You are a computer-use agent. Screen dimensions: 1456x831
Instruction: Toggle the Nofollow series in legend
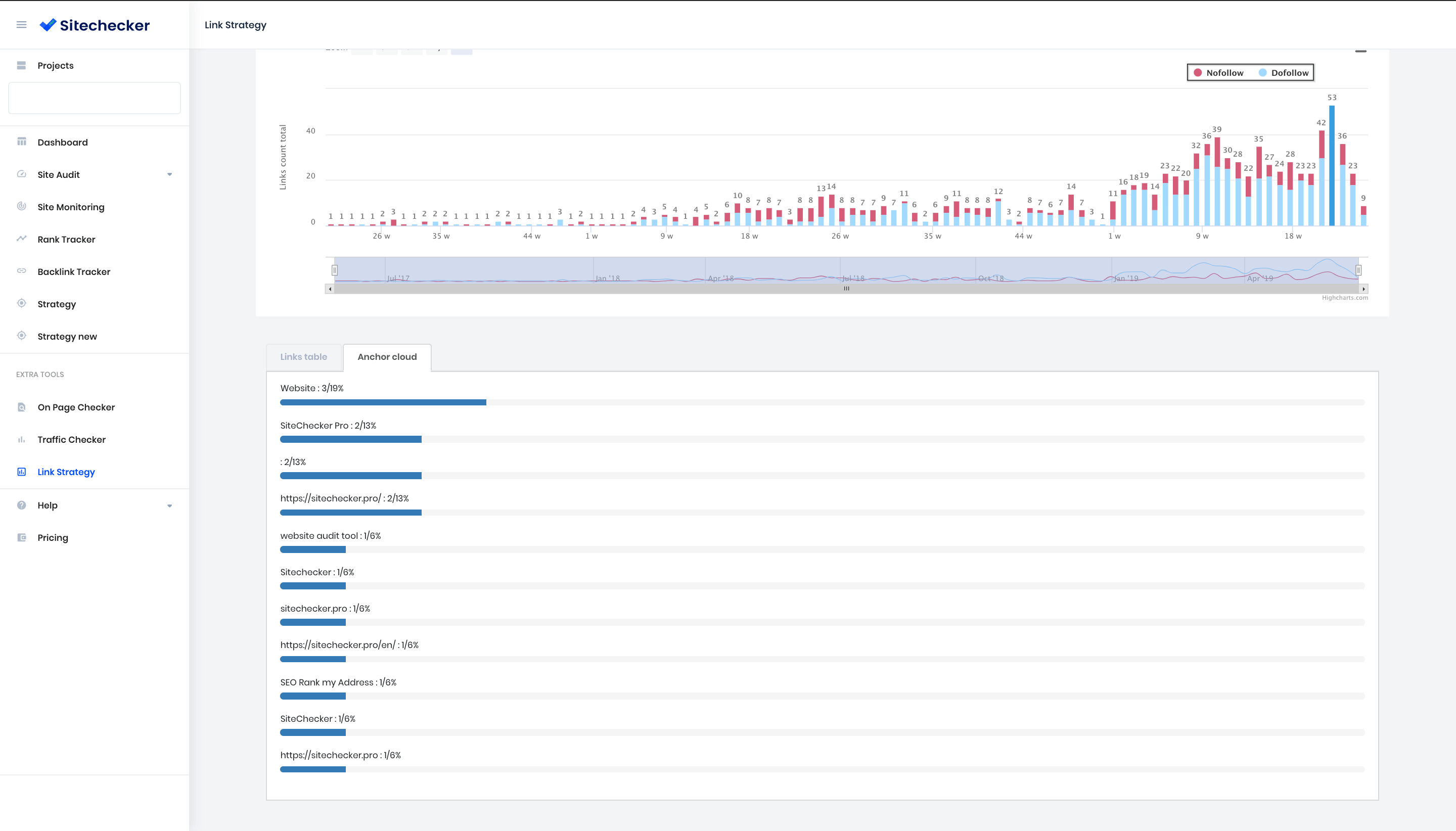tap(1218, 72)
